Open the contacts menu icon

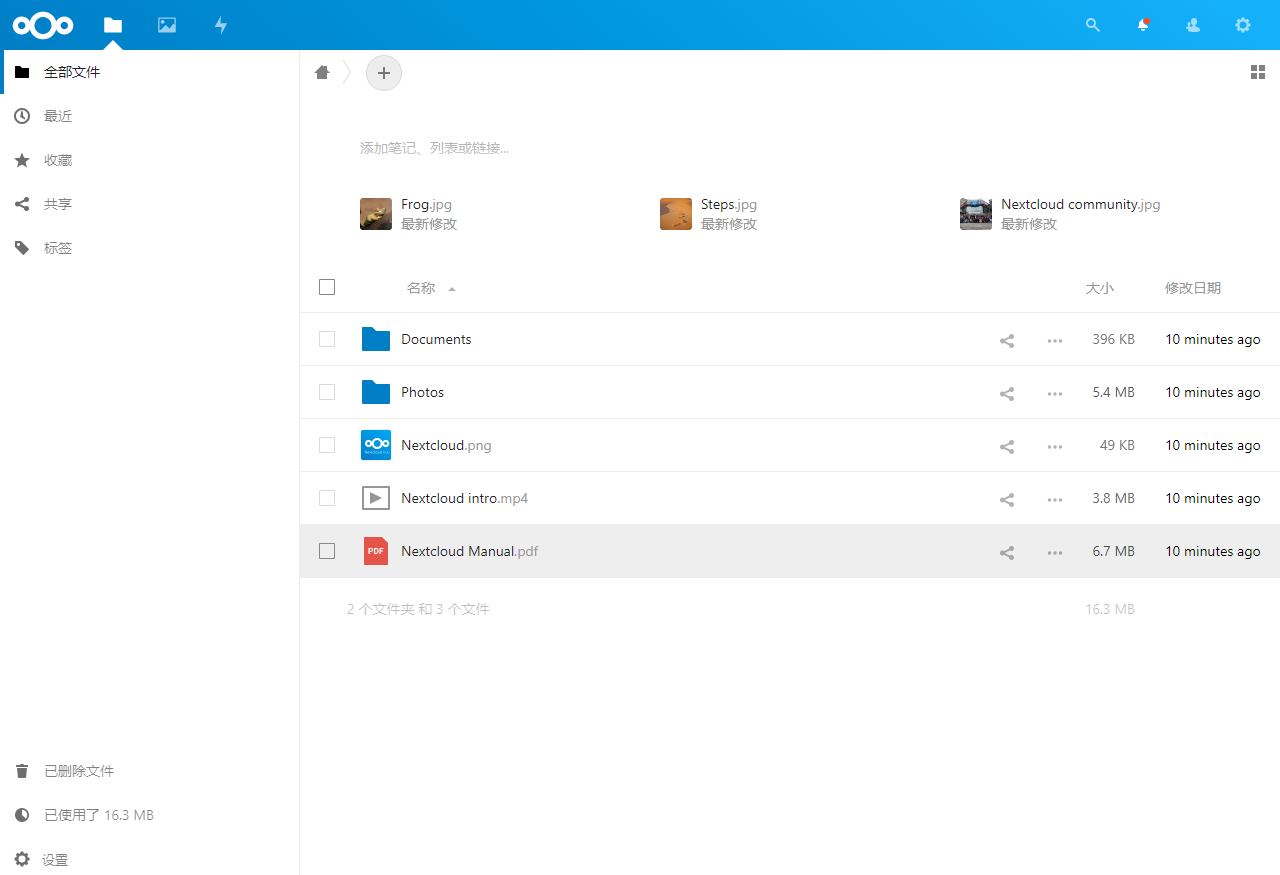click(x=1193, y=25)
